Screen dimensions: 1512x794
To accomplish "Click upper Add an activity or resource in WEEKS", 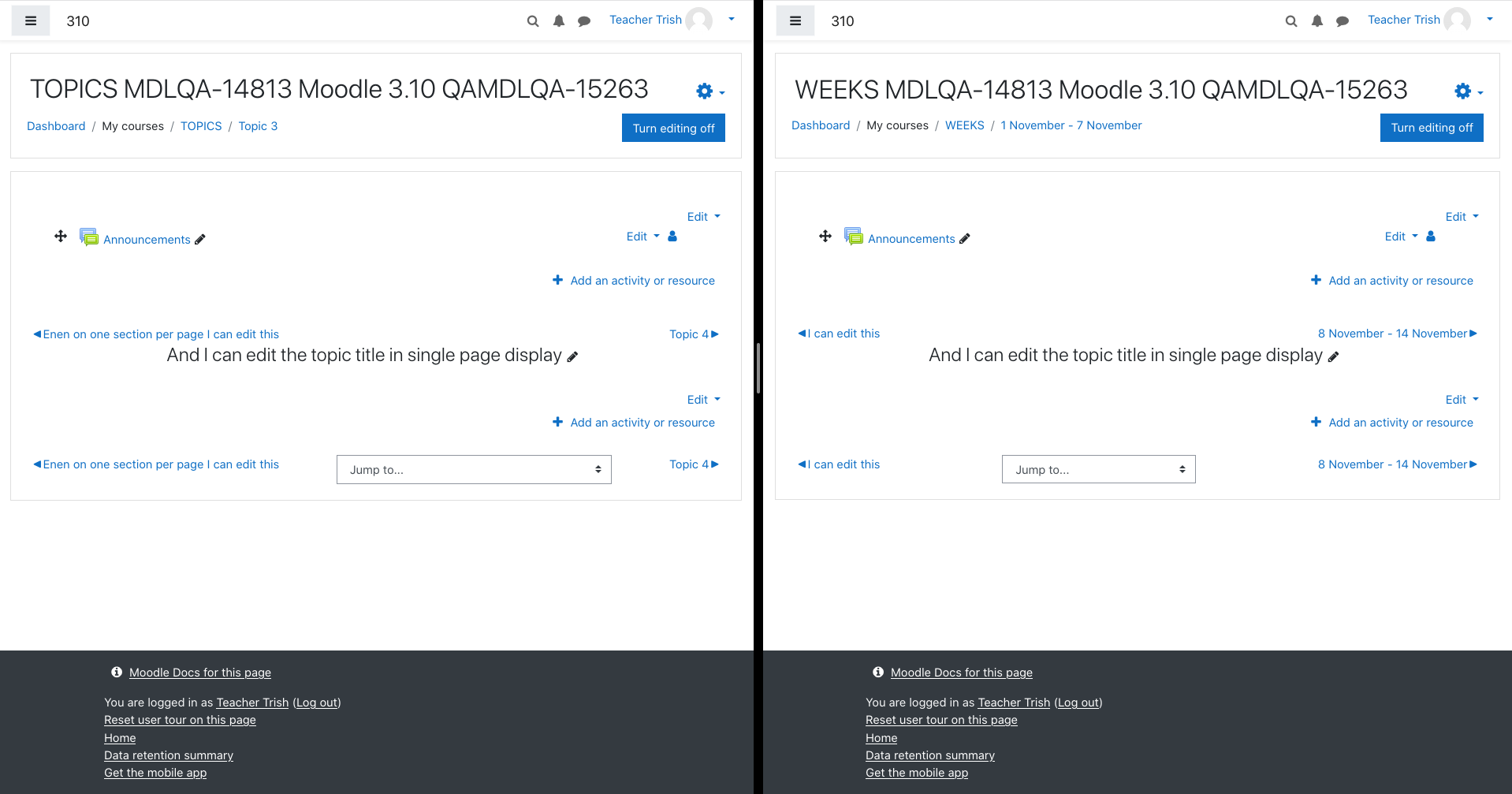I will [1392, 281].
